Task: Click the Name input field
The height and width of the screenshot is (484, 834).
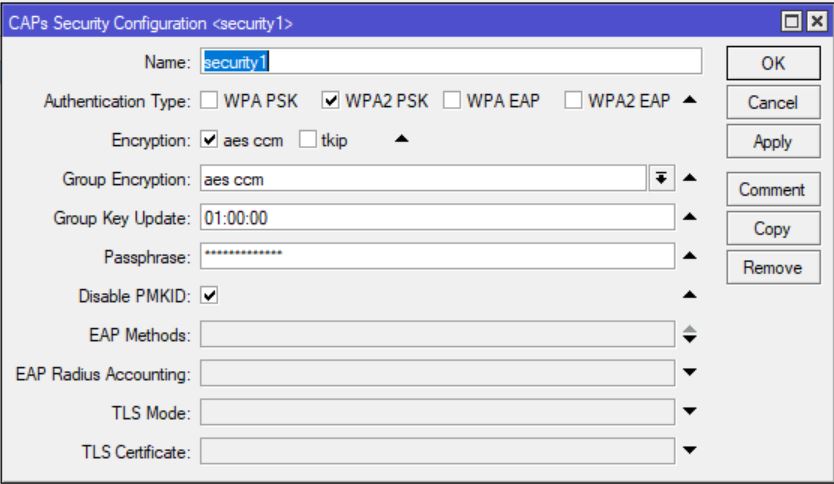Action: [x=451, y=62]
